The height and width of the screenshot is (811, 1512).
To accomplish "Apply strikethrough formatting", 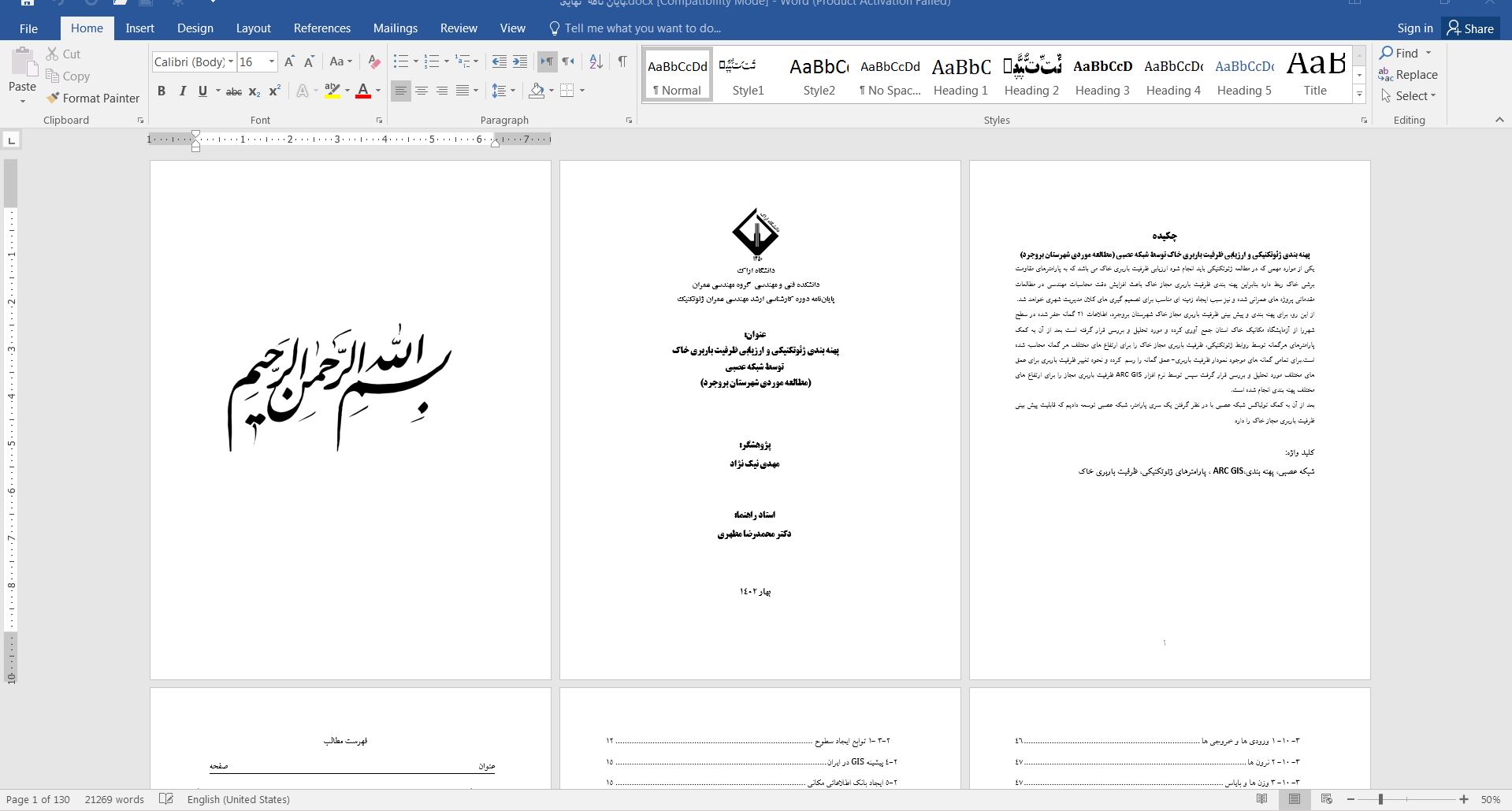I will coord(233,91).
